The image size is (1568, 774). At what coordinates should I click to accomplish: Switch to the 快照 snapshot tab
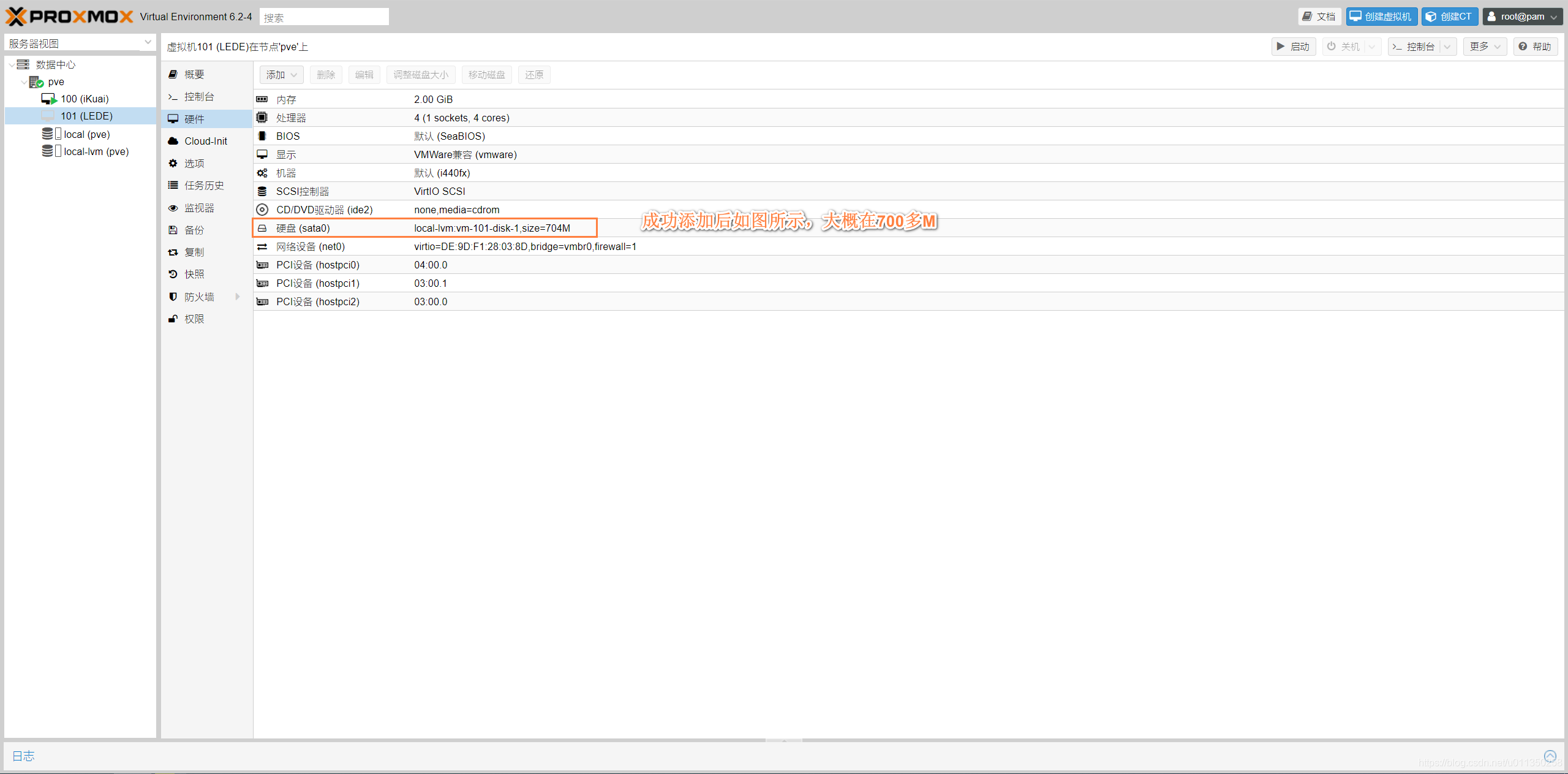(194, 274)
